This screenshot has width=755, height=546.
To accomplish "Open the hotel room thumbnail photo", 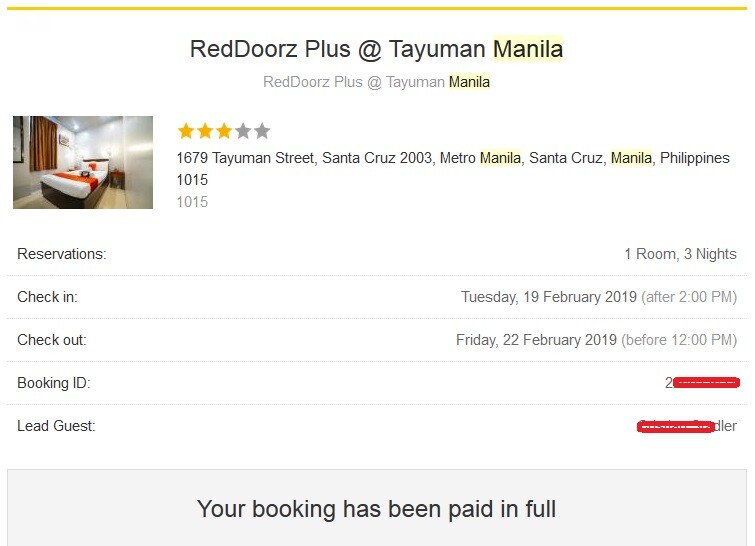I will click(83, 162).
